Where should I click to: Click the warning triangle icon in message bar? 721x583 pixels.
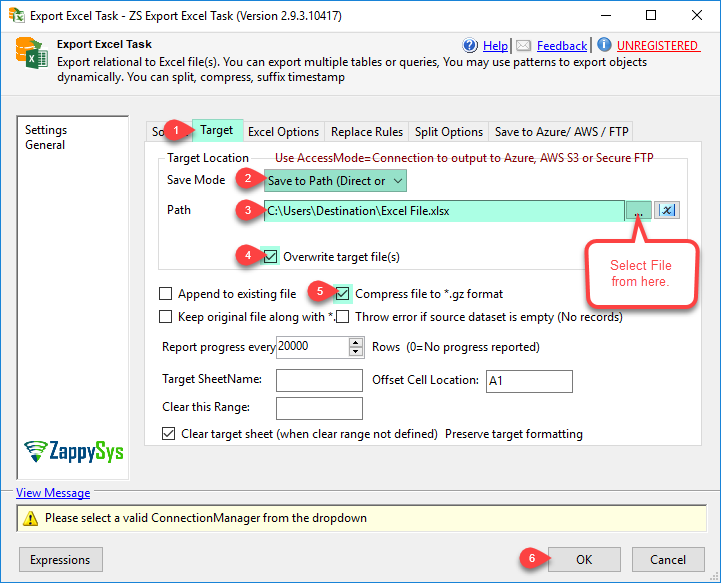coord(30,518)
